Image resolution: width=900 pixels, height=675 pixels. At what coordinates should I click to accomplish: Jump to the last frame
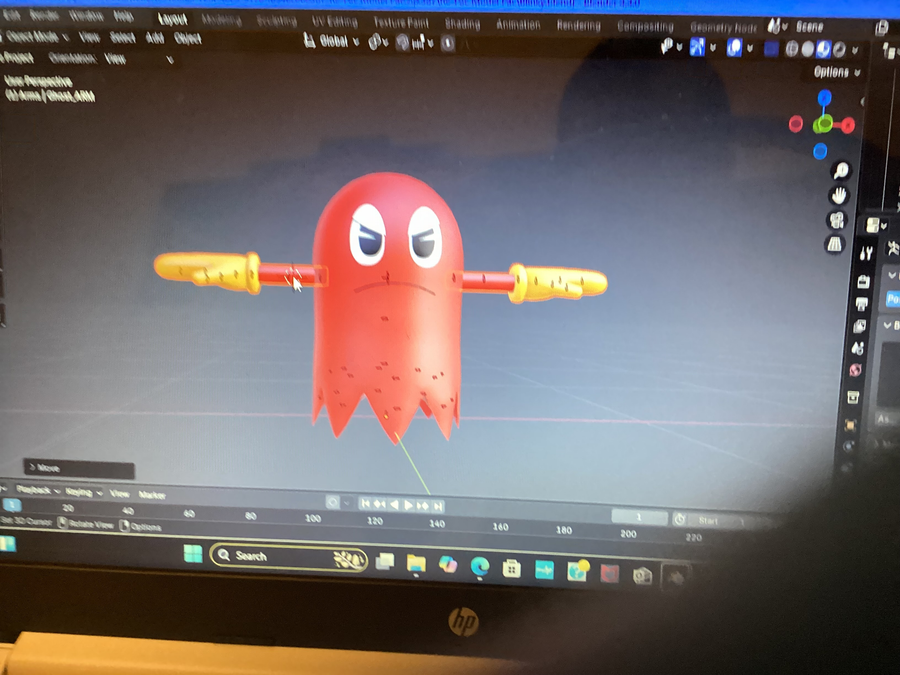(x=437, y=506)
